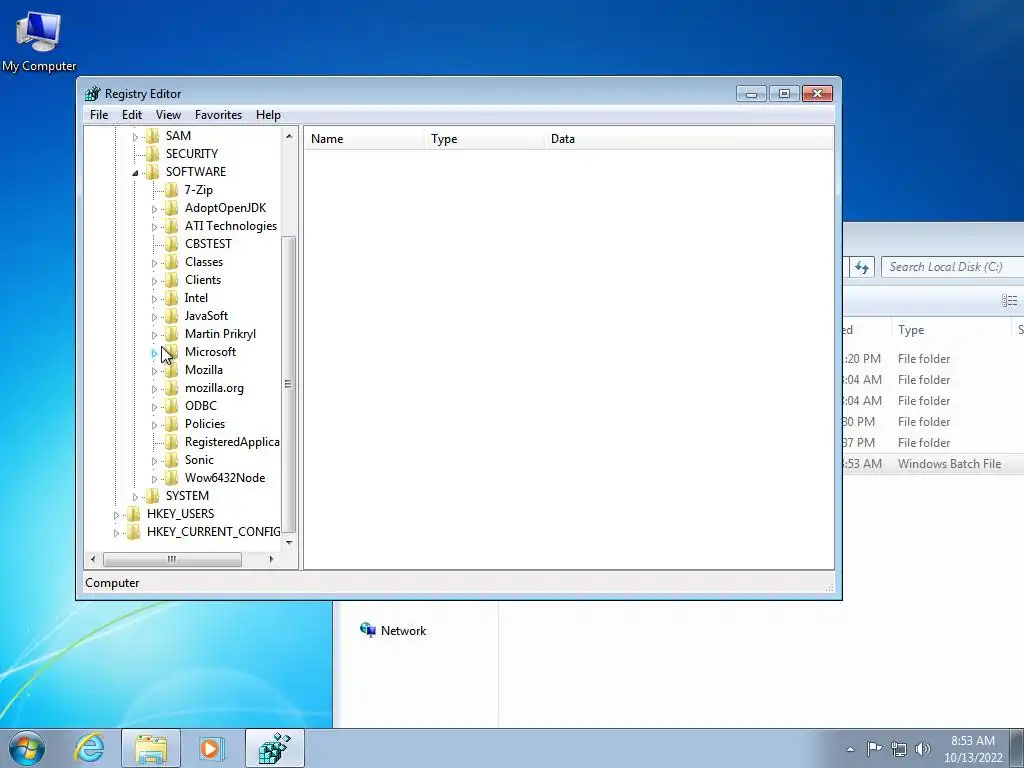Select Windows Batch File row in Explorer
Screen dimensions: 1024x768
933,464
